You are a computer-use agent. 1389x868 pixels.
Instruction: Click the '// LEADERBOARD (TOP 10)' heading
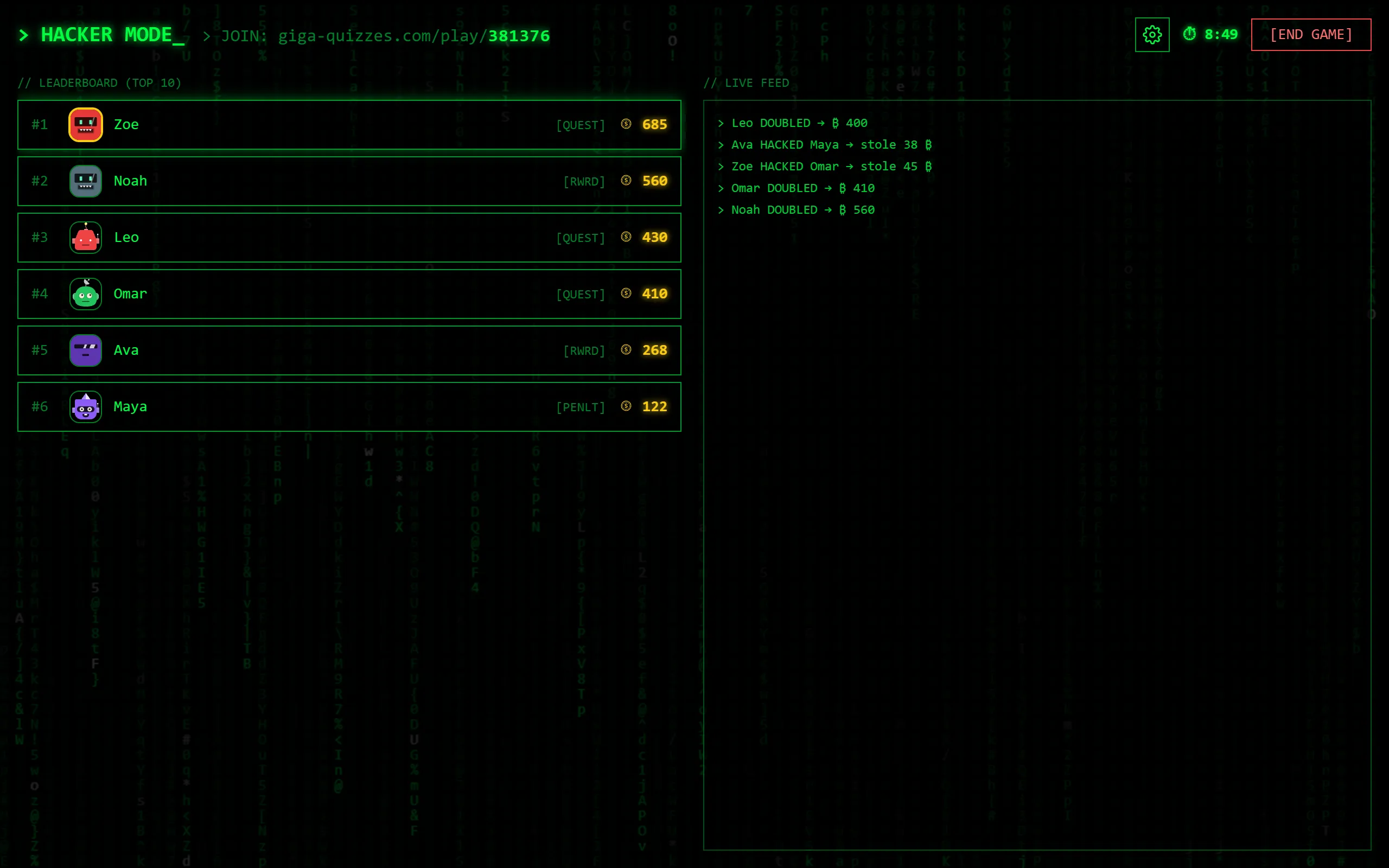point(99,83)
